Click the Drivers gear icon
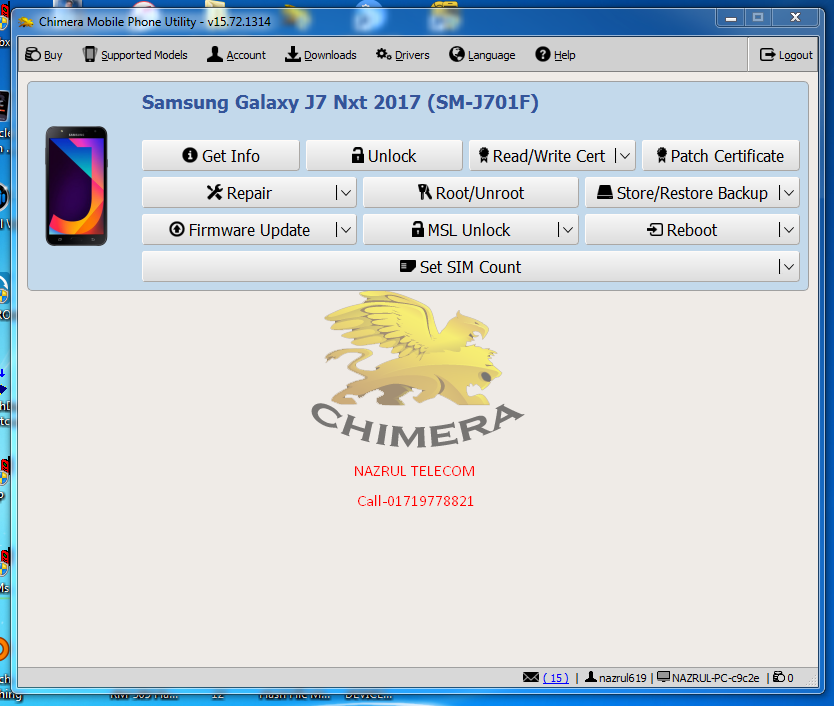The image size is (834, 706). coord(381,55)
